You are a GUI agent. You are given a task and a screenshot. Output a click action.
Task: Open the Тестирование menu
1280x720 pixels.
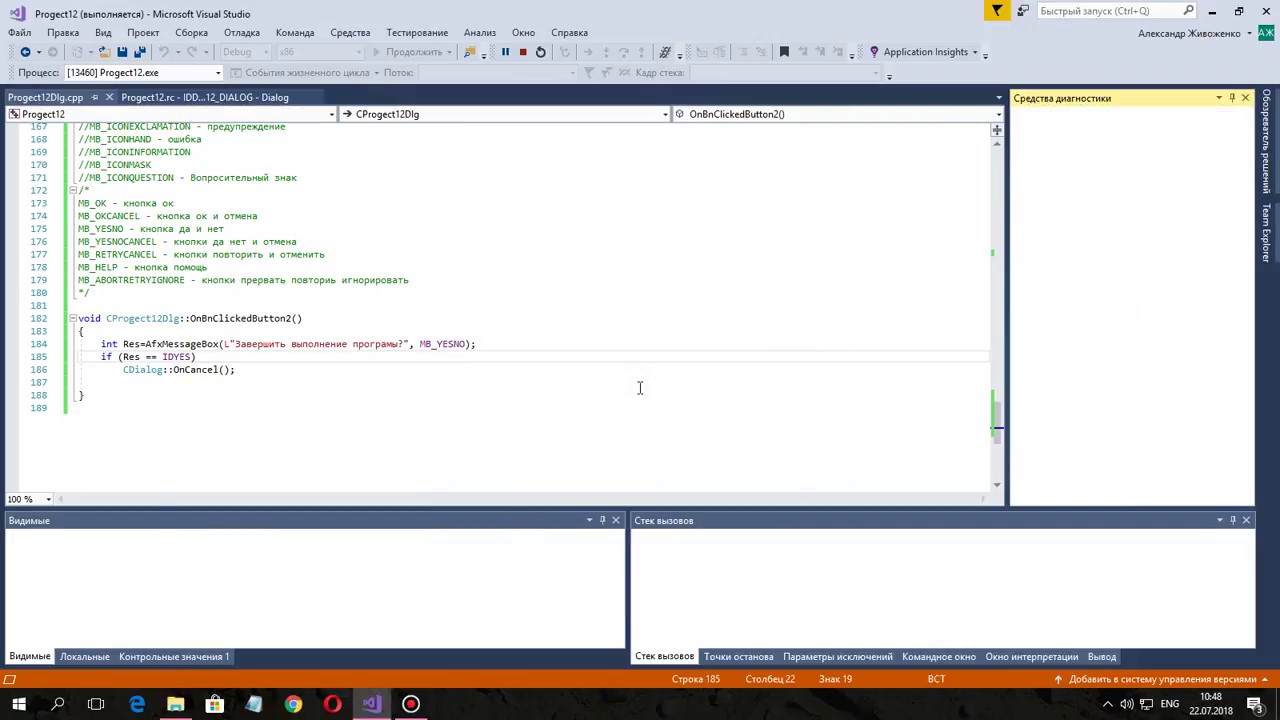pos(417,33)
